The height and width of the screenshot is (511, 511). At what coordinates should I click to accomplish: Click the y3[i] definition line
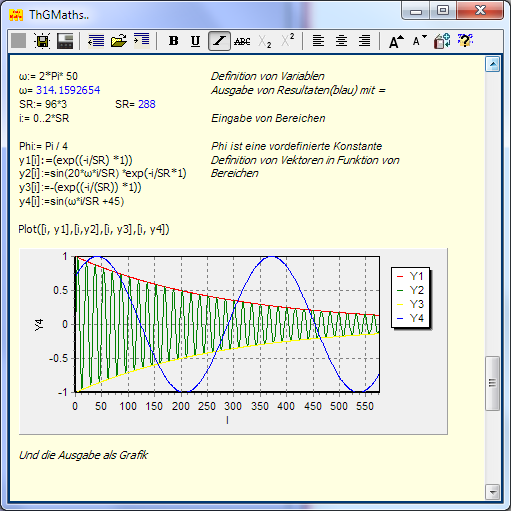[x=80, y=187]
